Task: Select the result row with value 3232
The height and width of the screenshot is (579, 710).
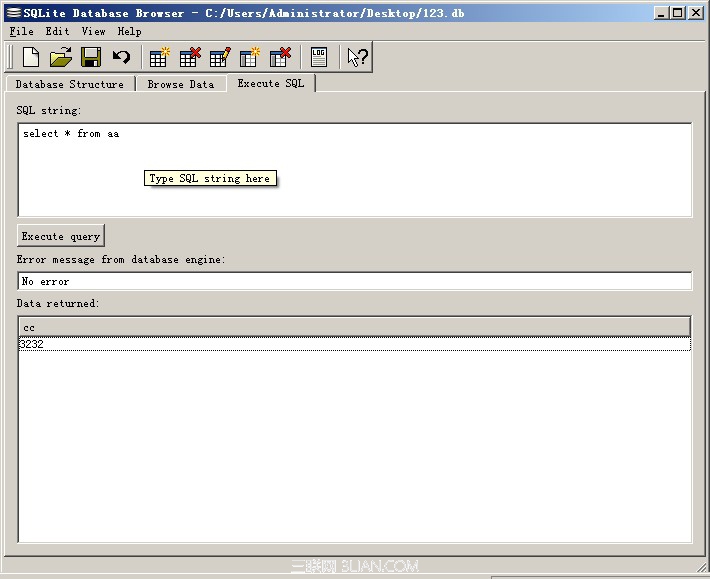Action: coord(355,344)
